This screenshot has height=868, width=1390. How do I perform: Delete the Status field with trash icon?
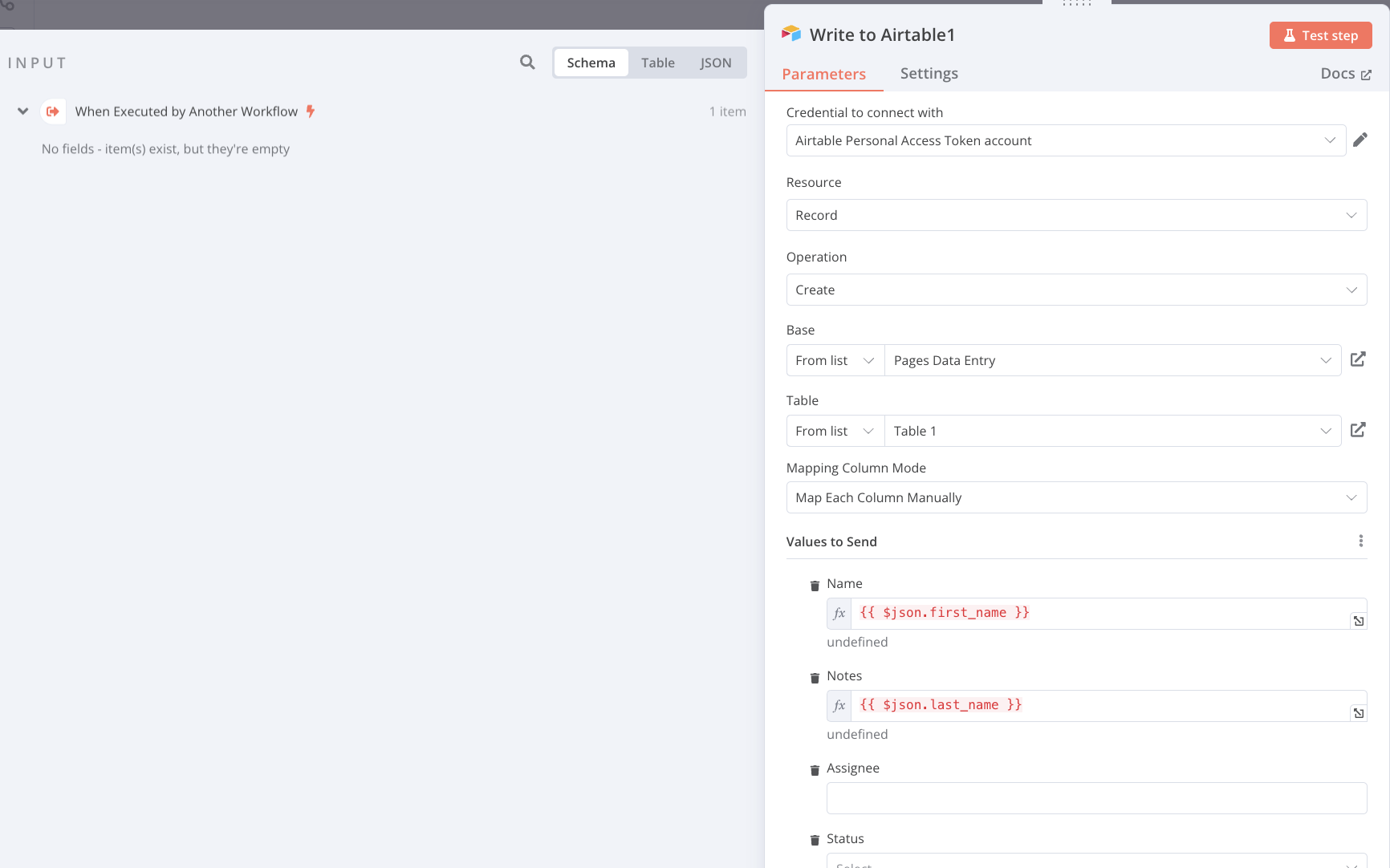point(815,840)
